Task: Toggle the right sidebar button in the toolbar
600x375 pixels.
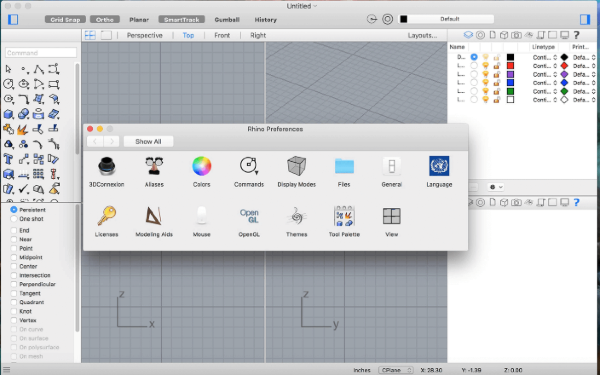Action: click(x=585, y=20)
